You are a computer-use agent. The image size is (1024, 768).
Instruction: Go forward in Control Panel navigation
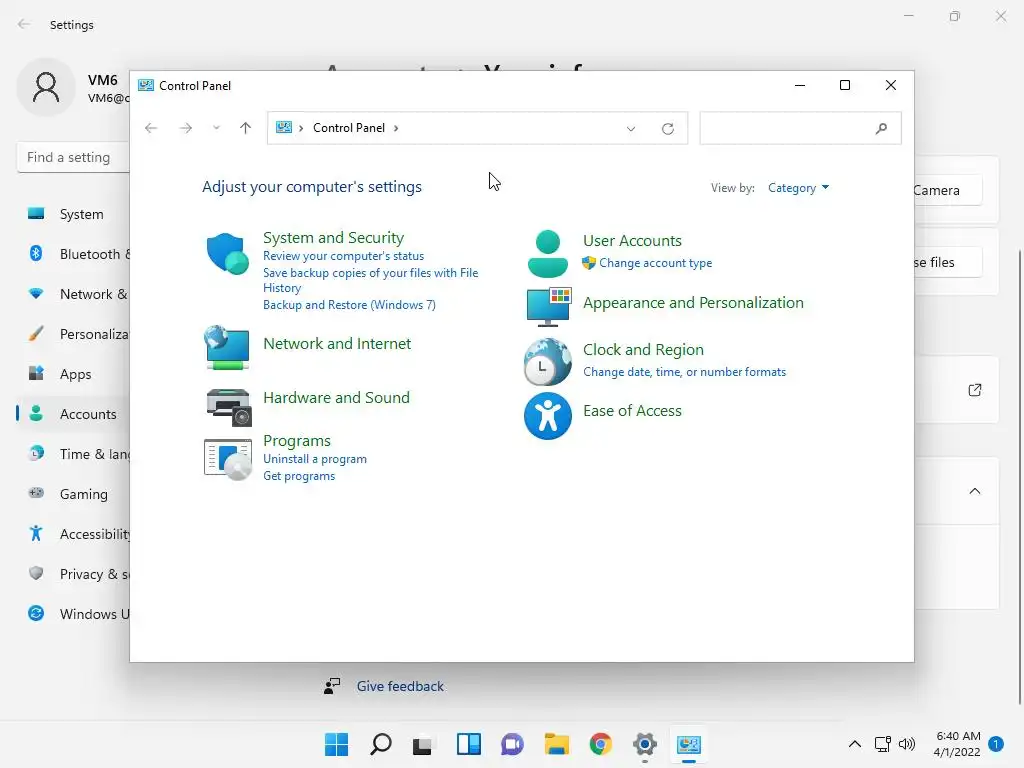click(x=186, y=128)
